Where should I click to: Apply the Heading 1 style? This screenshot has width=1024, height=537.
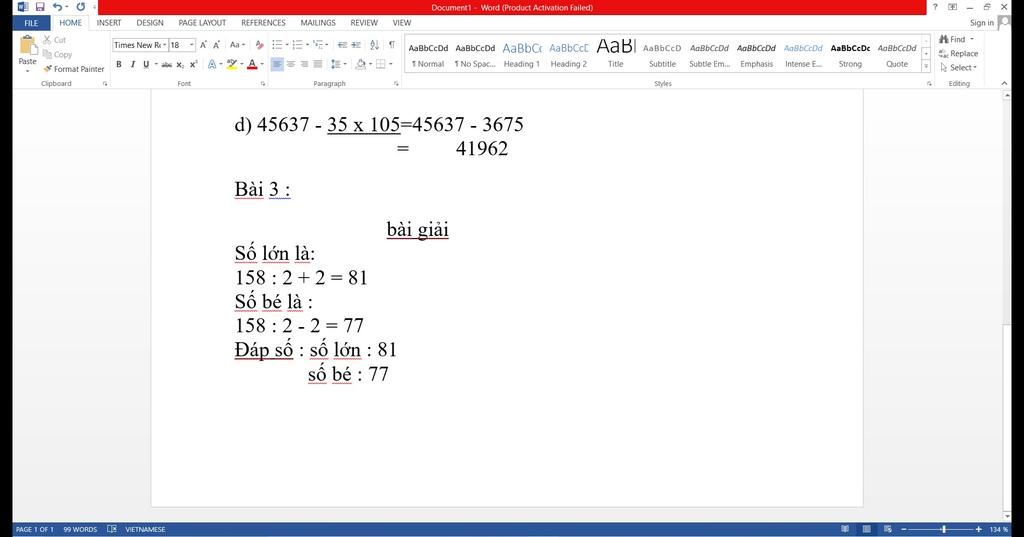[522, 55]
